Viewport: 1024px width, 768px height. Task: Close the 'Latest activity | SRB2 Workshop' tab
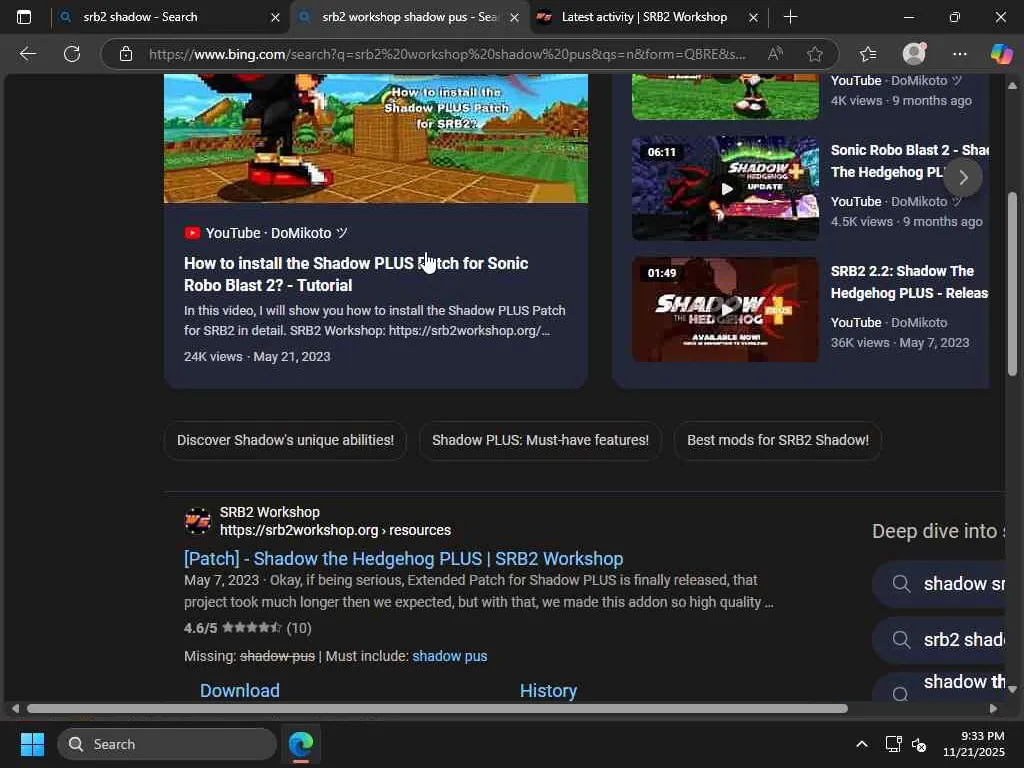click(x=753, y=18)
